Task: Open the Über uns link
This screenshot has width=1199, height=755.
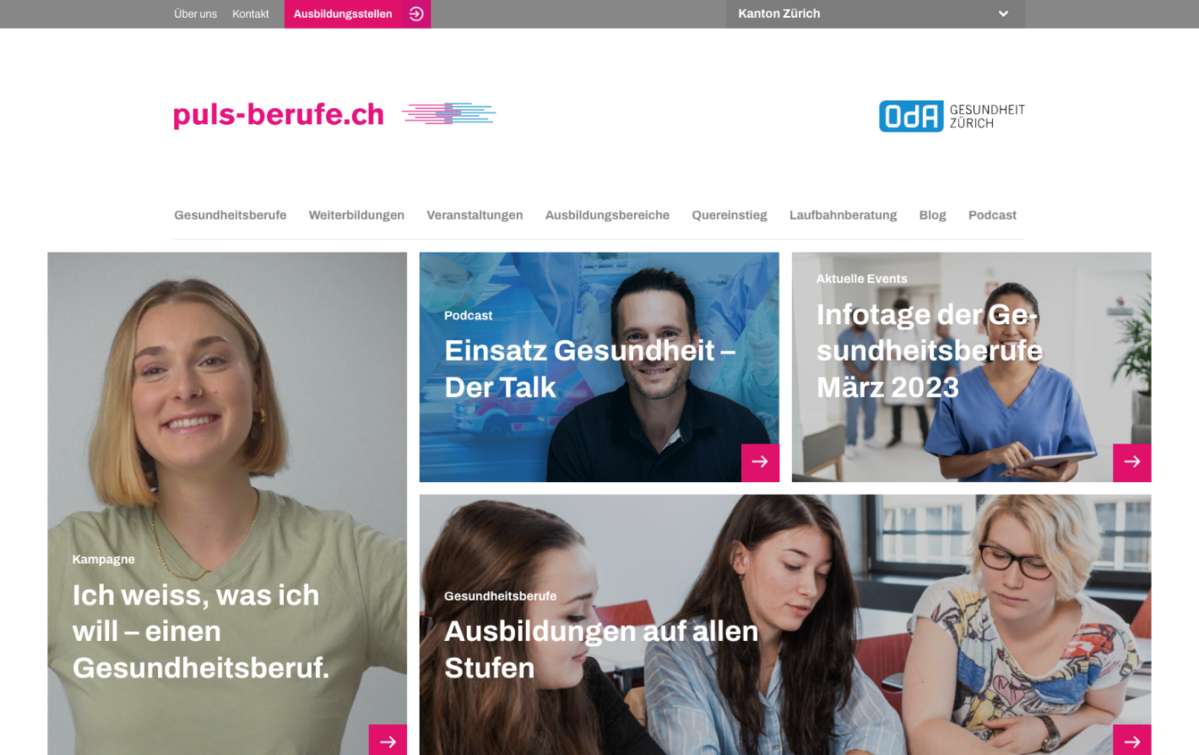Action: pyautogui.click(x=195, y=14)
